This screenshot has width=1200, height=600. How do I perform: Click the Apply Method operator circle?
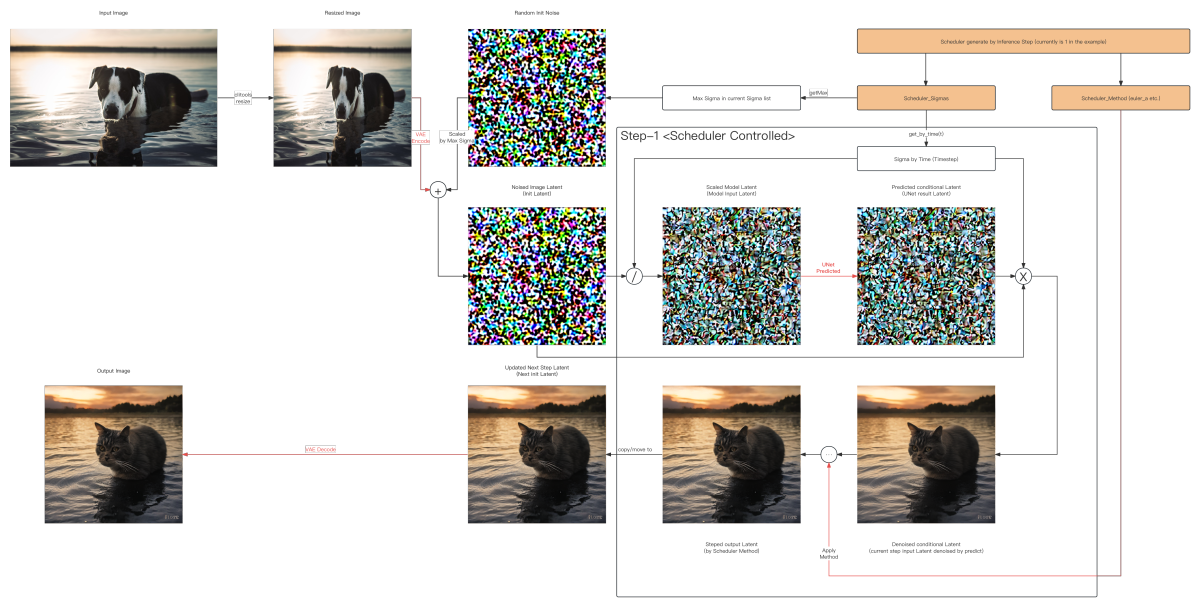pyautogui.click(x=828, y=454)
